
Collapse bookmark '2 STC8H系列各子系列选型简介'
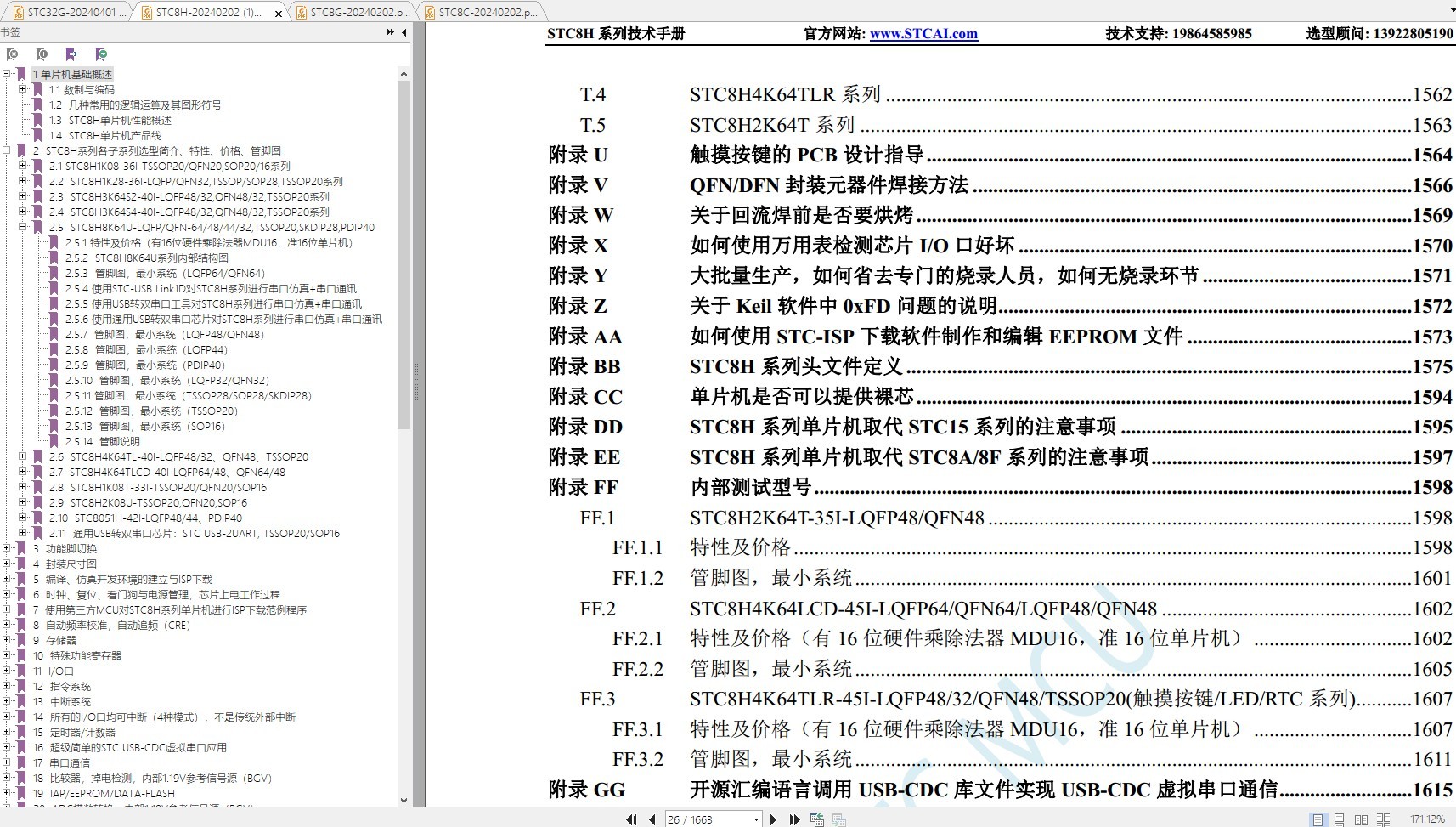coord(7,150)
